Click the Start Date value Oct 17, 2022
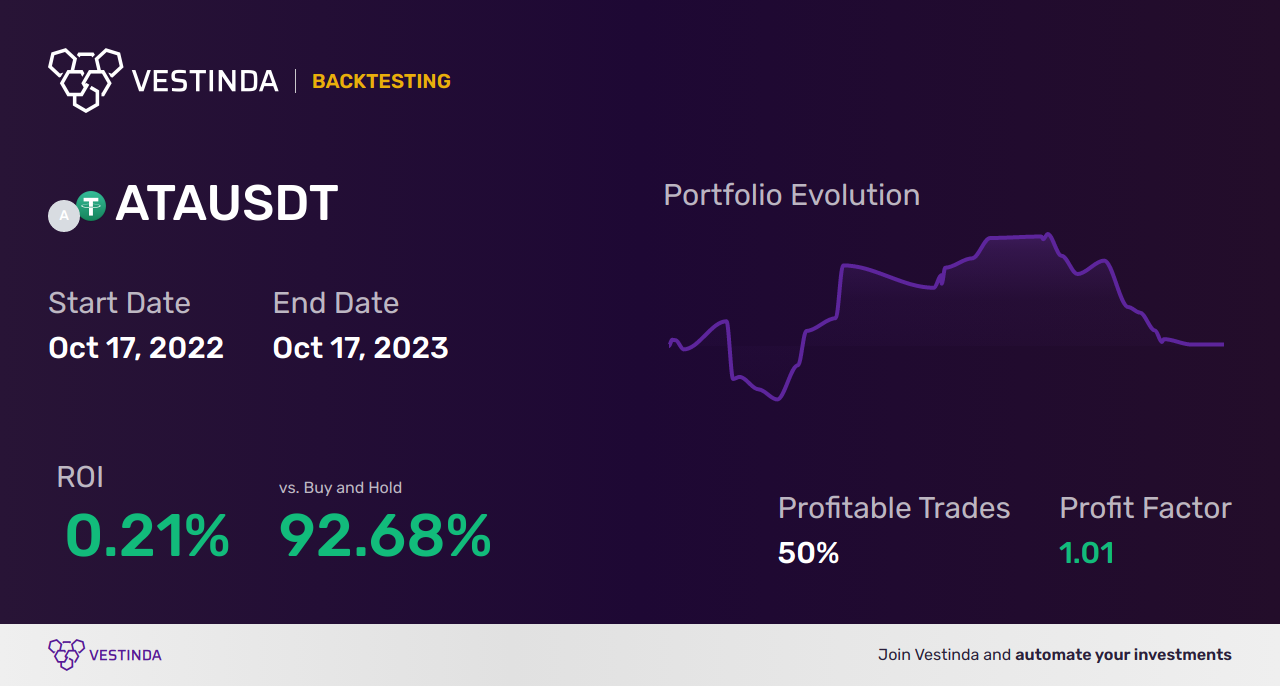Screen dimensions: 1280x686 pyautogui.click(x=136, y=348)
